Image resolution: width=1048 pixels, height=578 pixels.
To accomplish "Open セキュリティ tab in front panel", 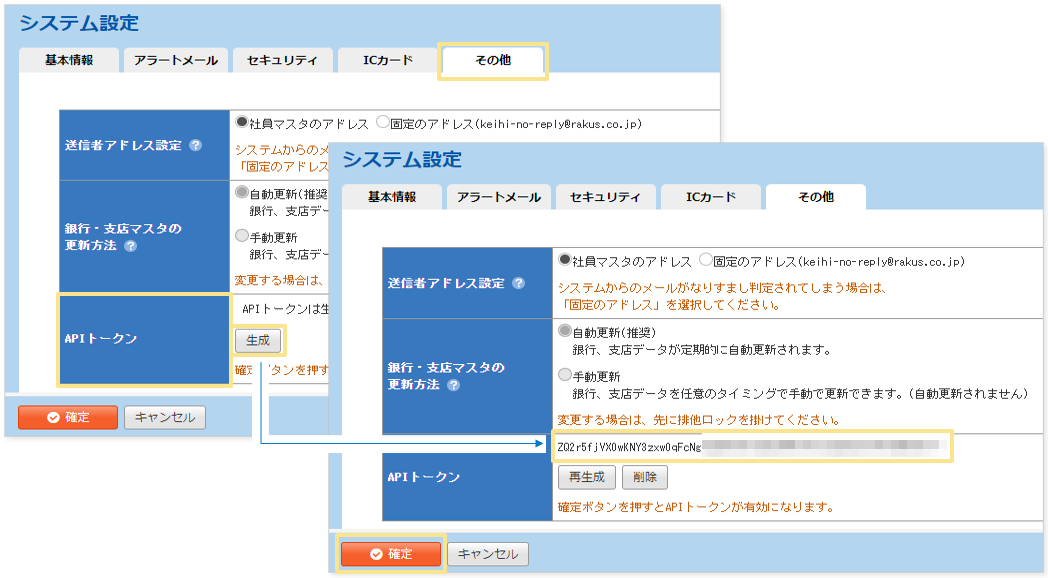I will pyautogui.click(x=605, y=197).
